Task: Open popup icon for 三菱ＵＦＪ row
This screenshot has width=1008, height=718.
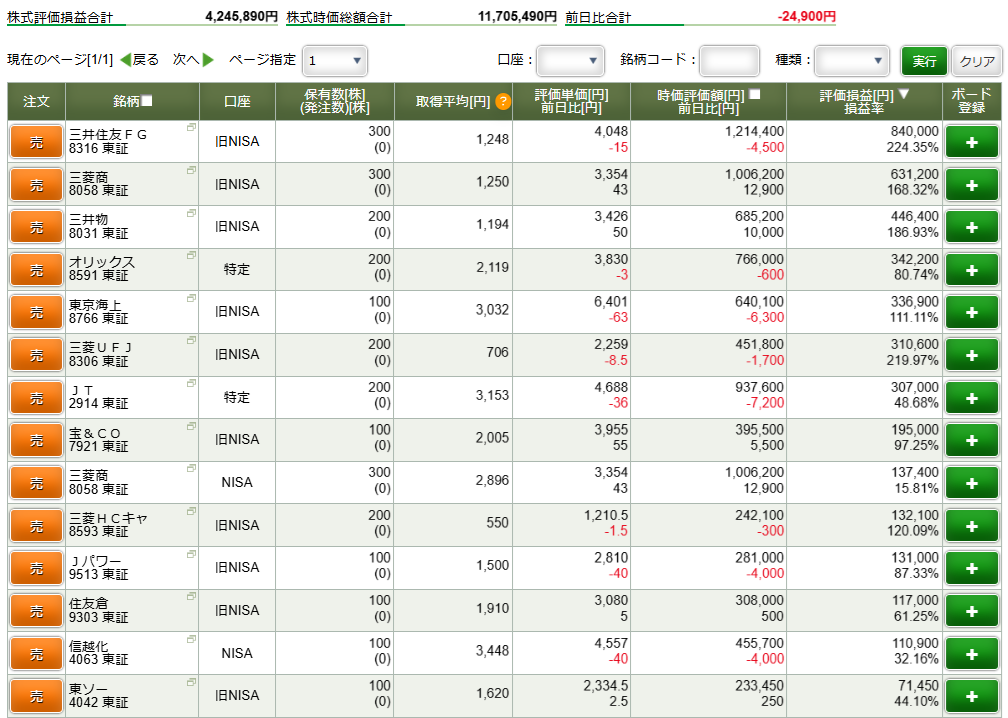Action: pos(191,341)
